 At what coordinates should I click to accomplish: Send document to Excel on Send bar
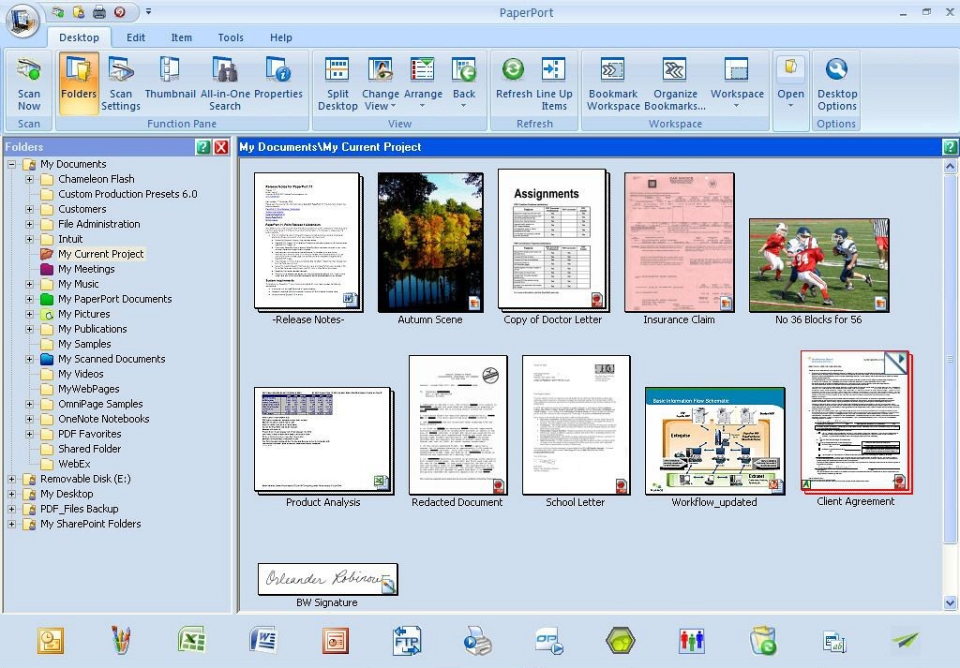pyautogui.click(x=192, y=641)
